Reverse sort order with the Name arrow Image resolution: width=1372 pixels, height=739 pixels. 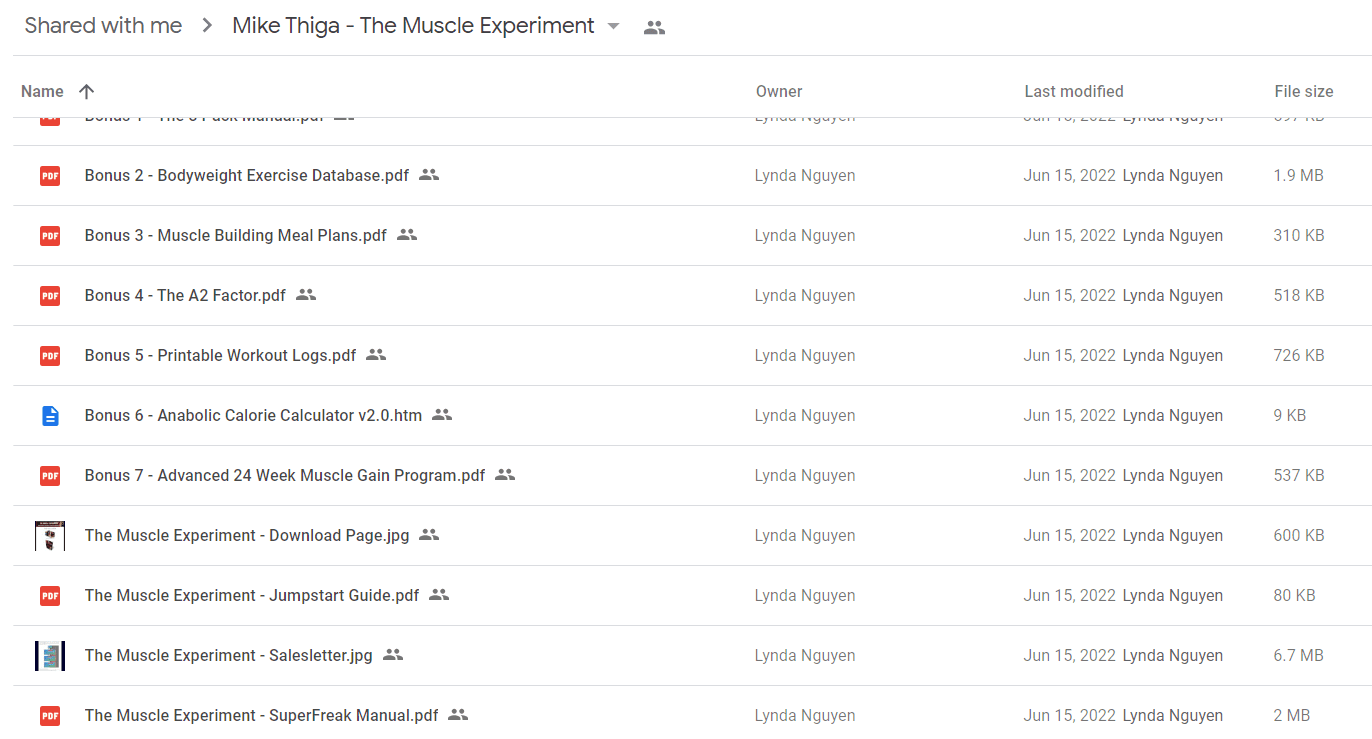[x=87, y=91]
